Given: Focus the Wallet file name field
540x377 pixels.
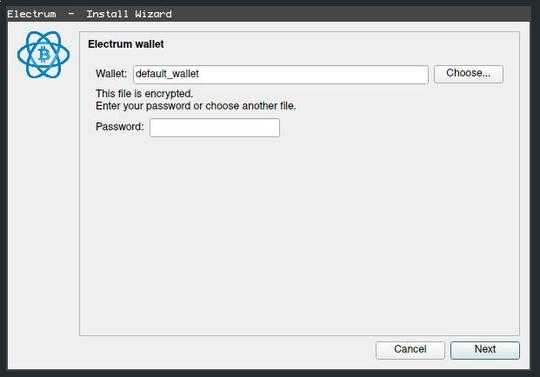Looking at the screenshot, I should 281,74.
